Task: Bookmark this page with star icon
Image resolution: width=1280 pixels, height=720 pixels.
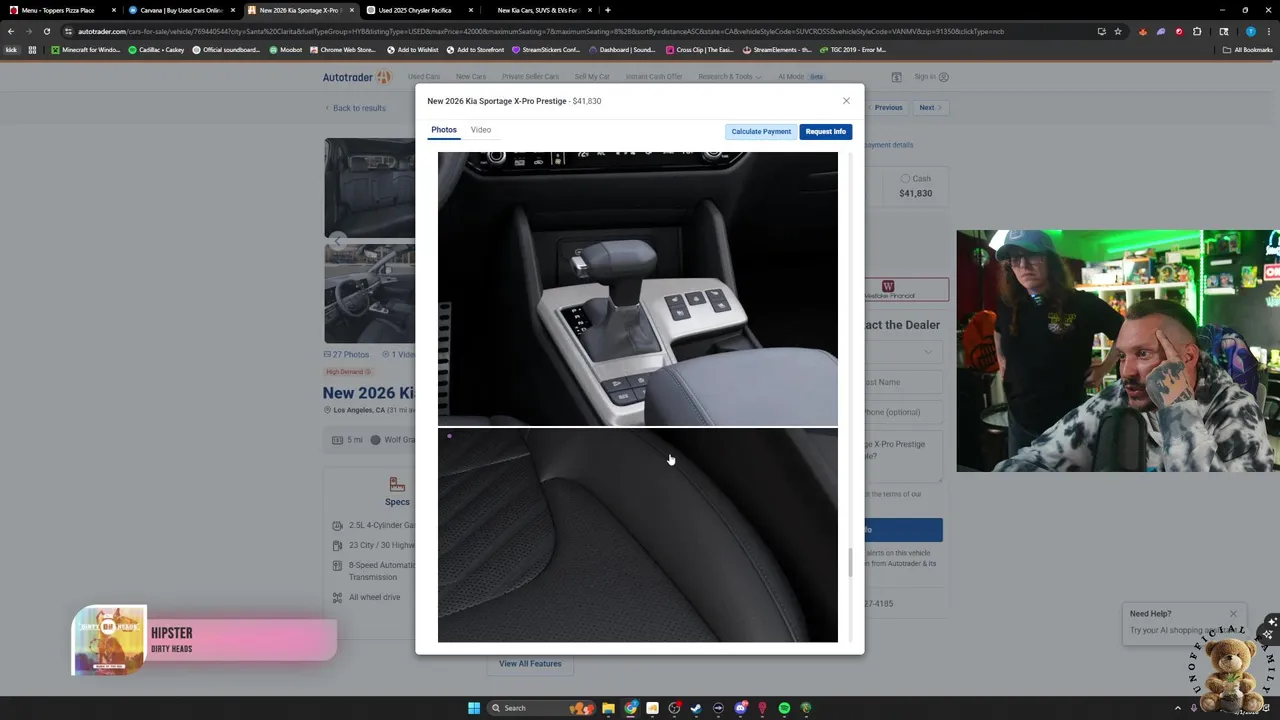Action: pos(1120,31)
